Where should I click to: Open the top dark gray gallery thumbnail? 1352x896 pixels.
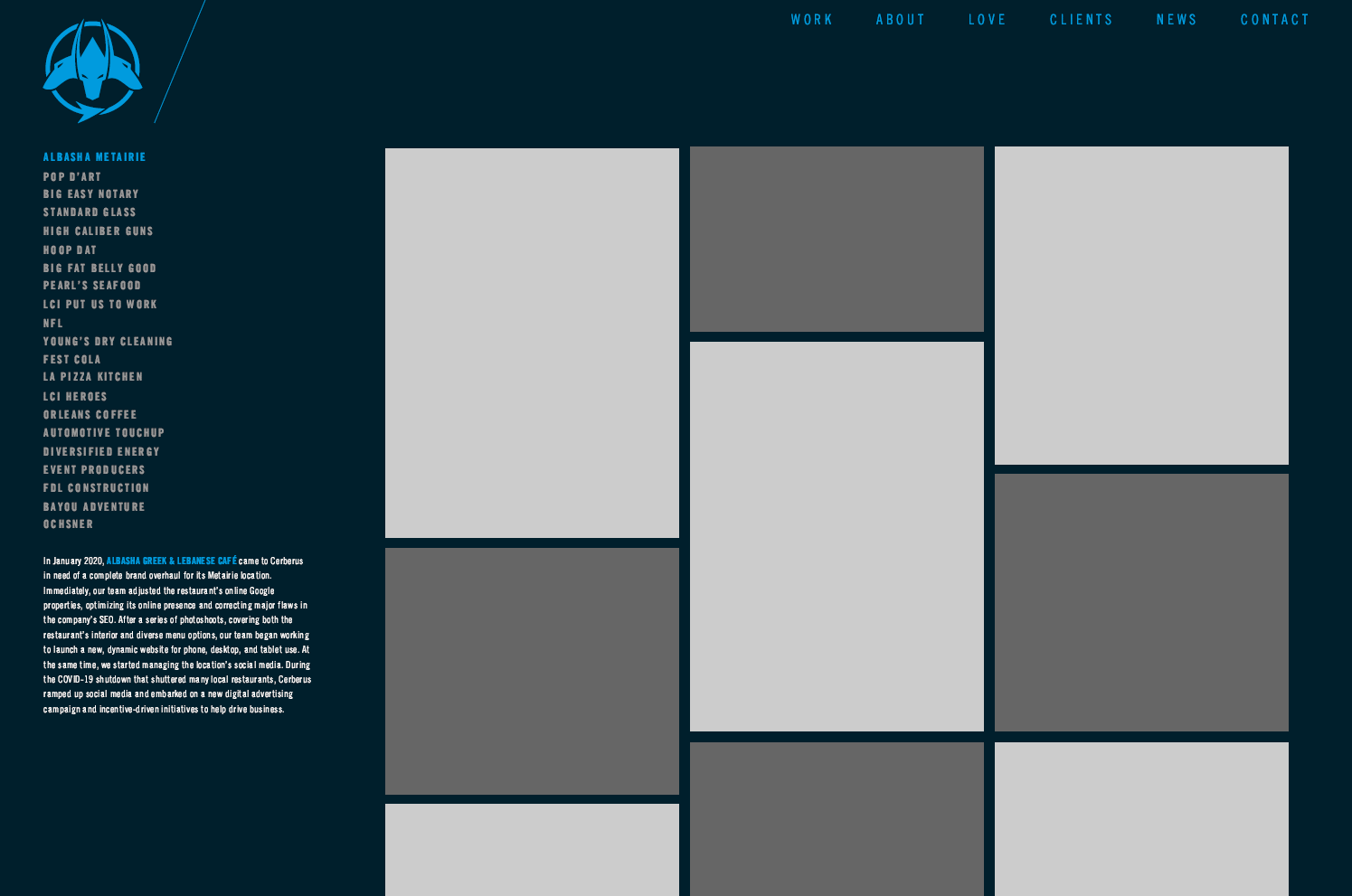point(837,240)
